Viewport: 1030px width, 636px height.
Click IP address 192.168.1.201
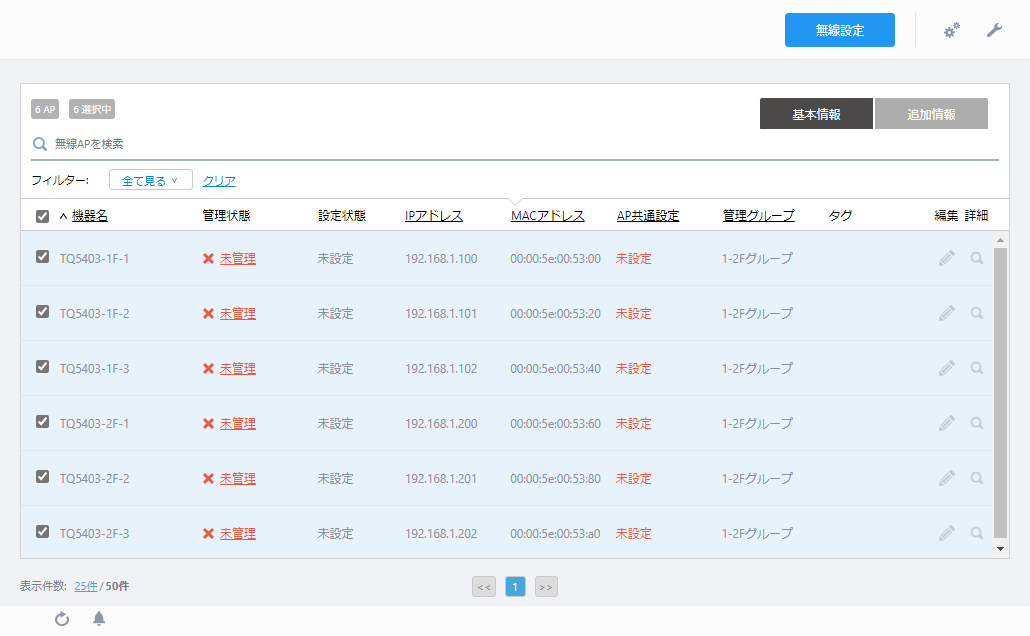click(x=441, y=478)
